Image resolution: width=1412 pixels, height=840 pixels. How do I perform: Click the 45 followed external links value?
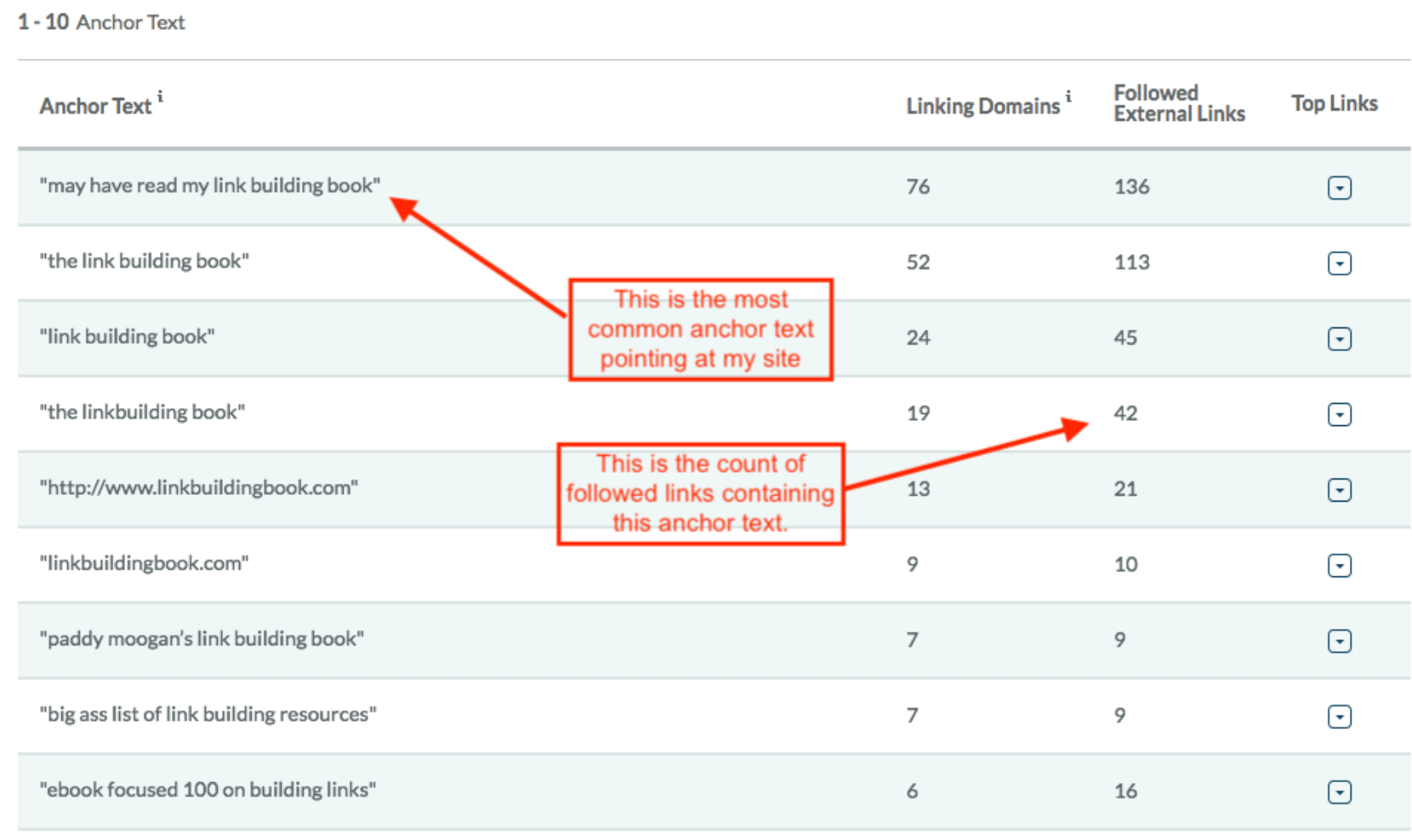coord(1125,338)
